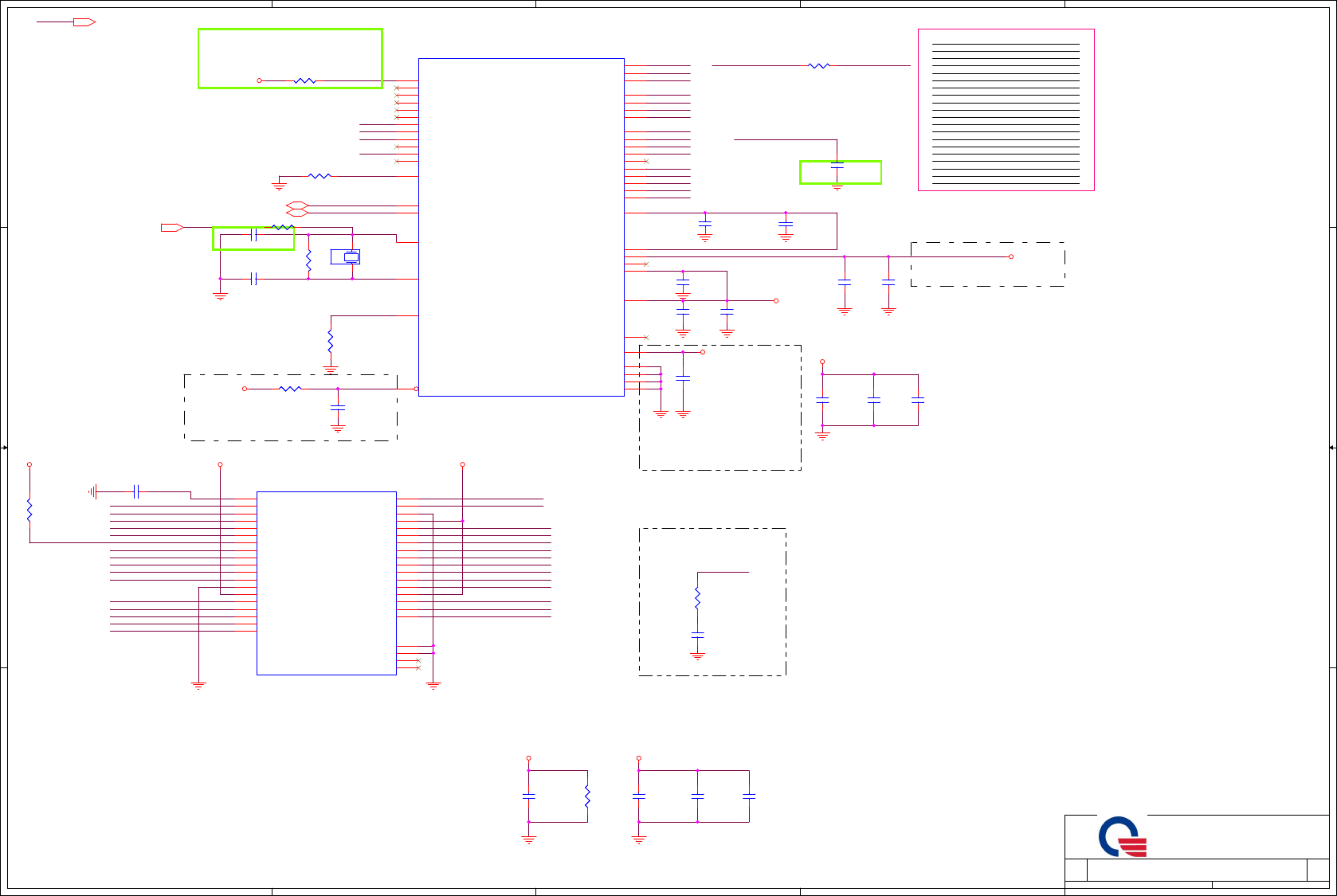Click the red off-page connector at sheet's top-left corner

tap(84, 22)
